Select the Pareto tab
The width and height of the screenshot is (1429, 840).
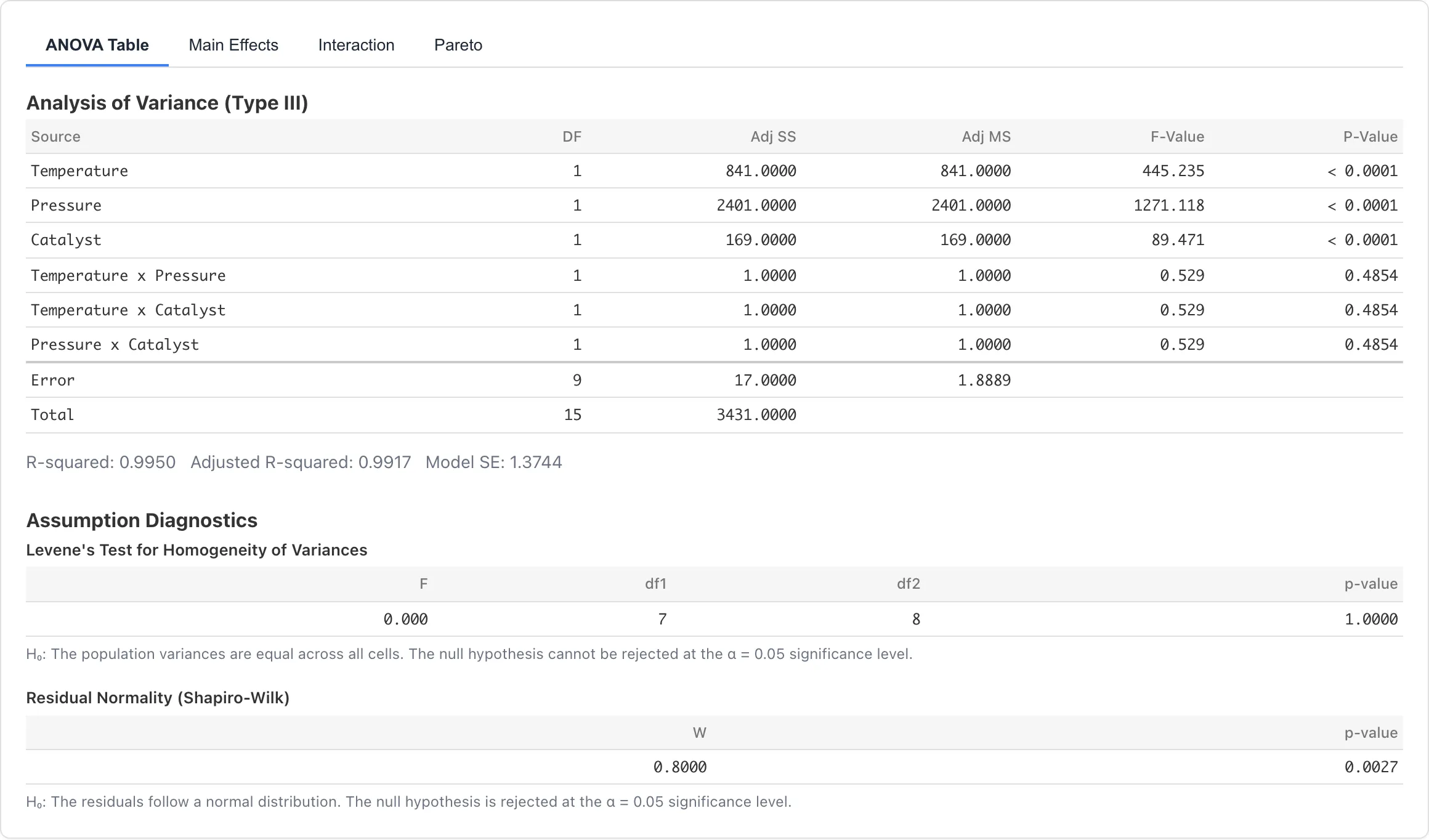pyautogui.click(x=458, y=45)
